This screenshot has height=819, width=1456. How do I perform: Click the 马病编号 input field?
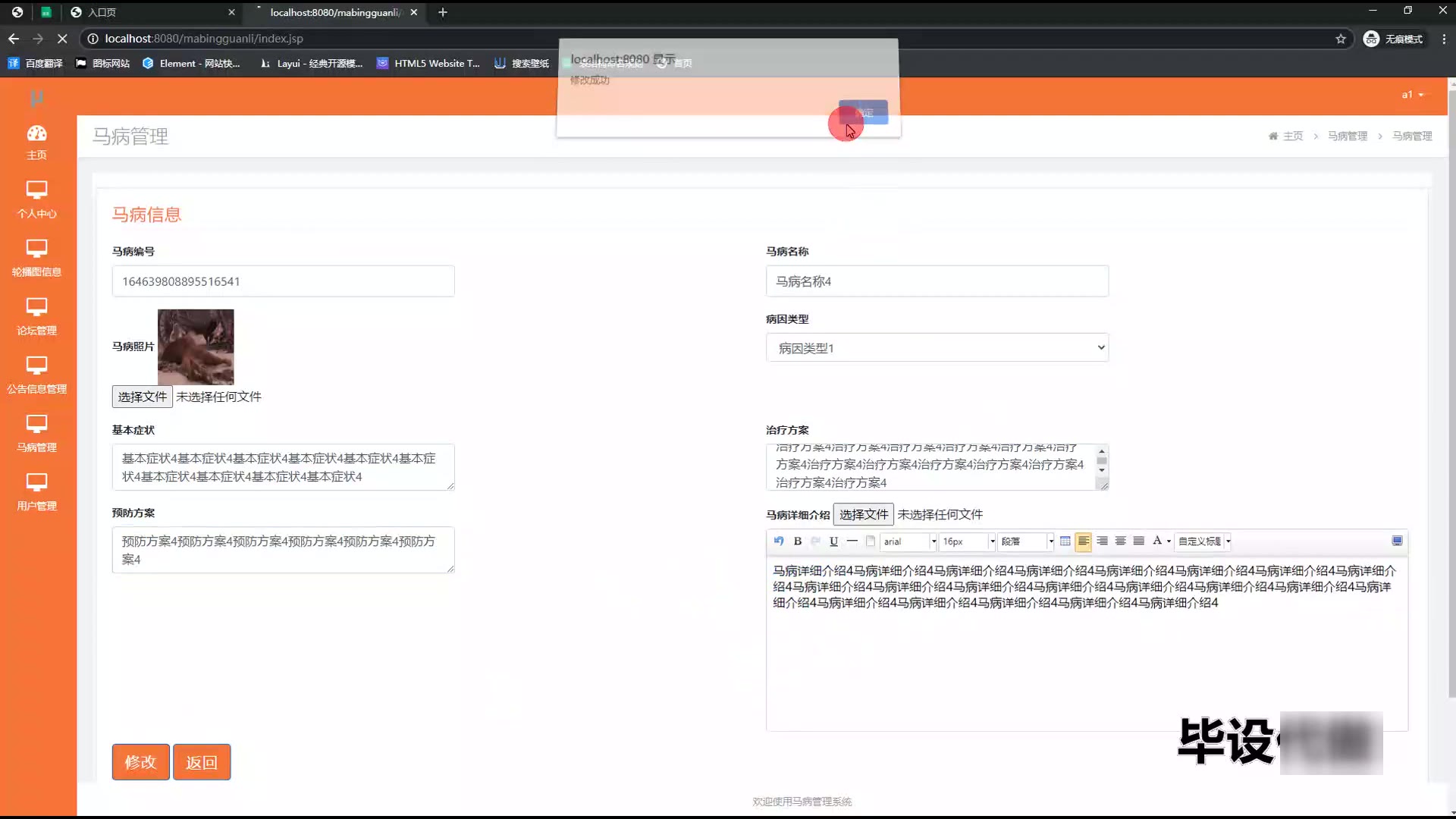point(284,281)
